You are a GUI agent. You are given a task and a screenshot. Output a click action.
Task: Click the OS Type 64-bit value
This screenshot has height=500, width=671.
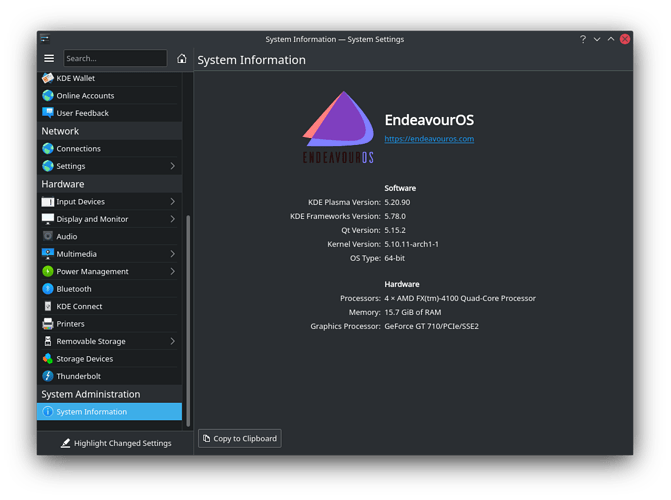[394, 259]
